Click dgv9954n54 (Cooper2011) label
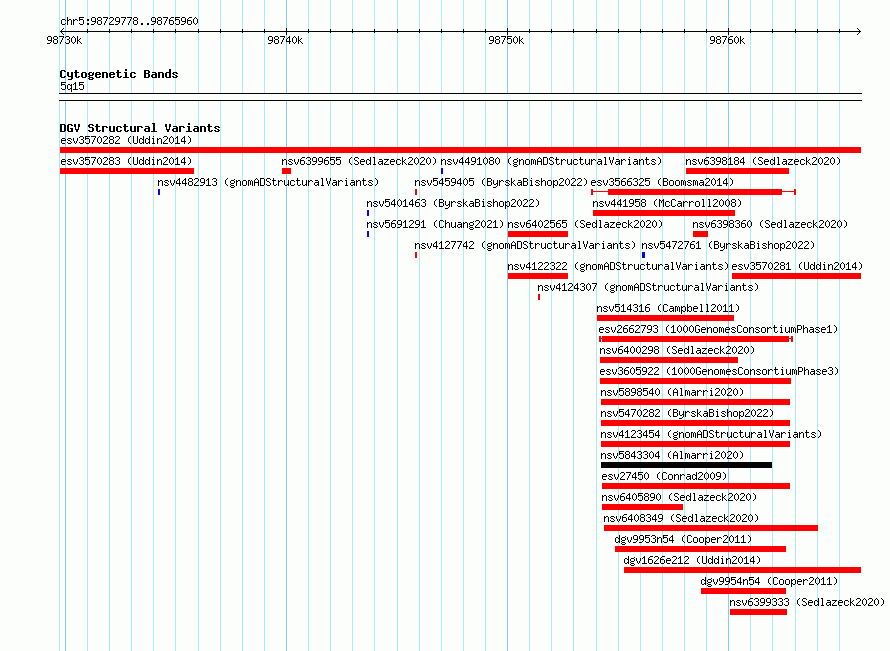890x651 pixels. tap(769, 581)
